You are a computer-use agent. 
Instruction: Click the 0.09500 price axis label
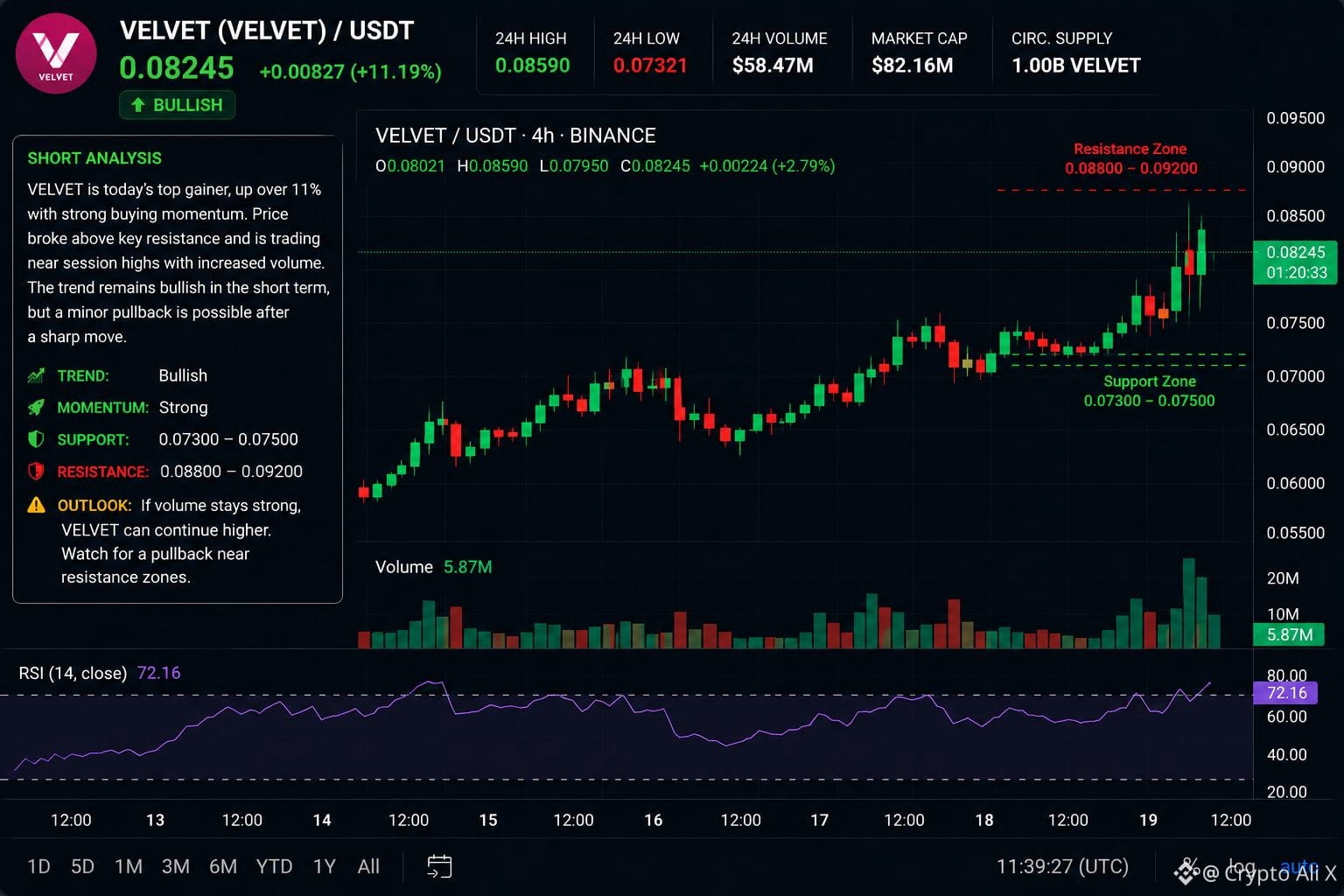click(x=1295, y=118)
